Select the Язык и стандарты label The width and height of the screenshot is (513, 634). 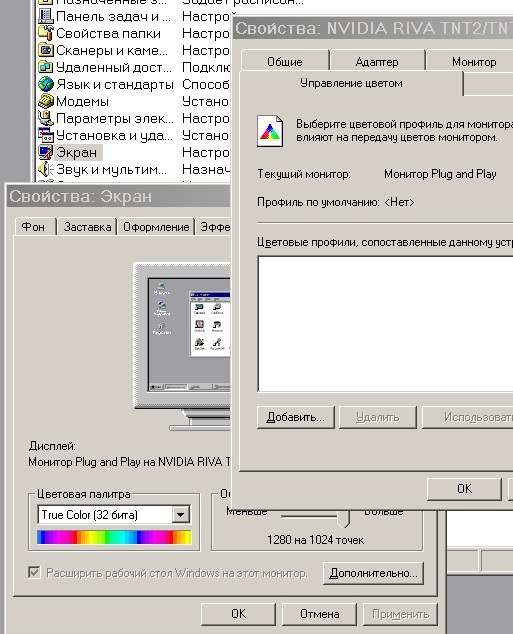(x=115, y=85)
